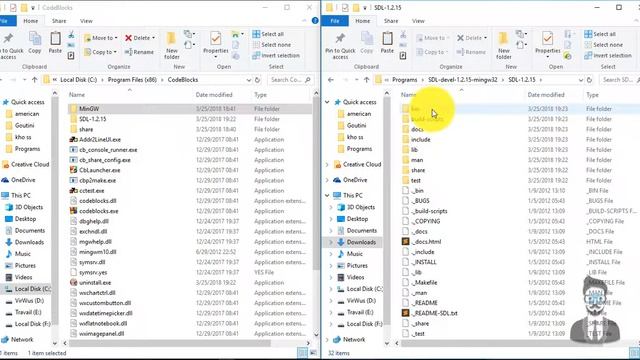Open Properties in CodeBlocks window ribbon
The image size is (640, 360).
point(216,44)
